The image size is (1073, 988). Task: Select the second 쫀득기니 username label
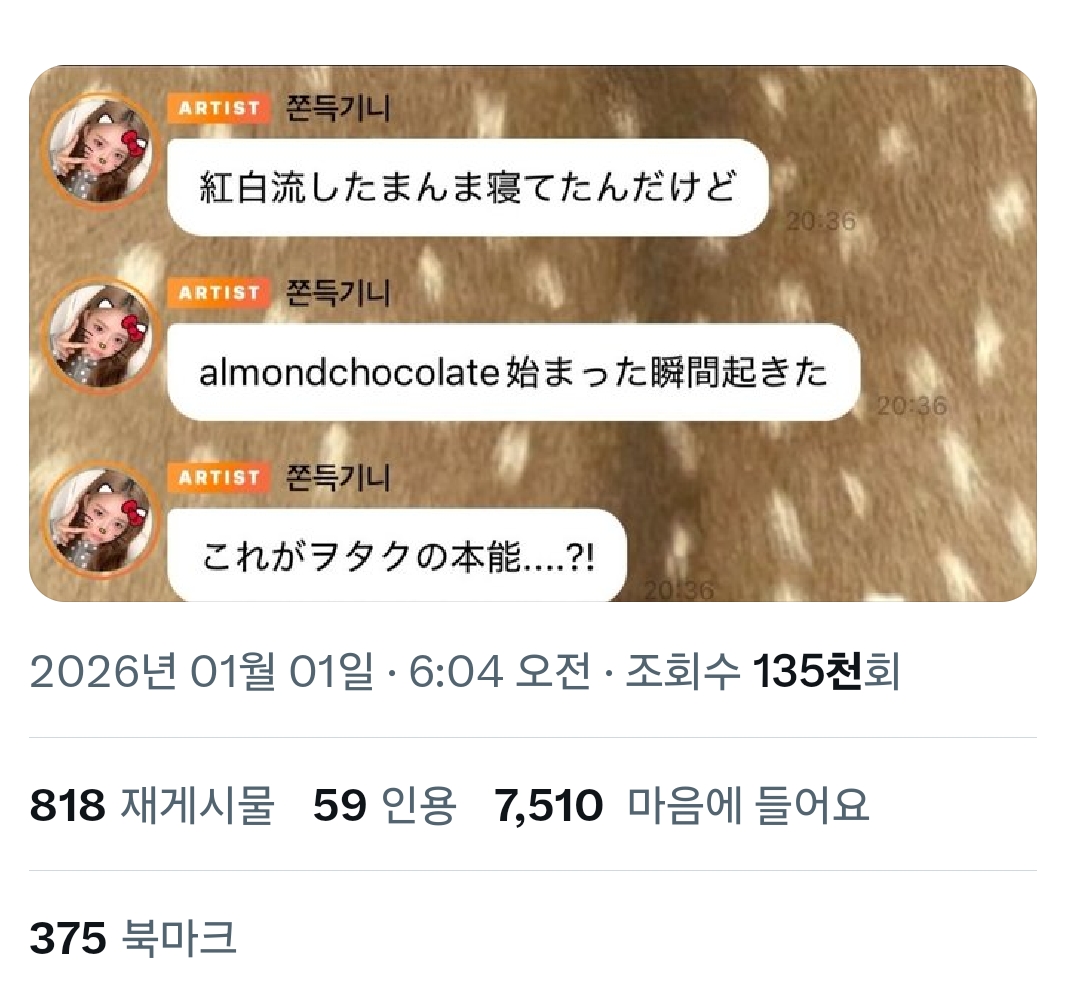(338, 293)
